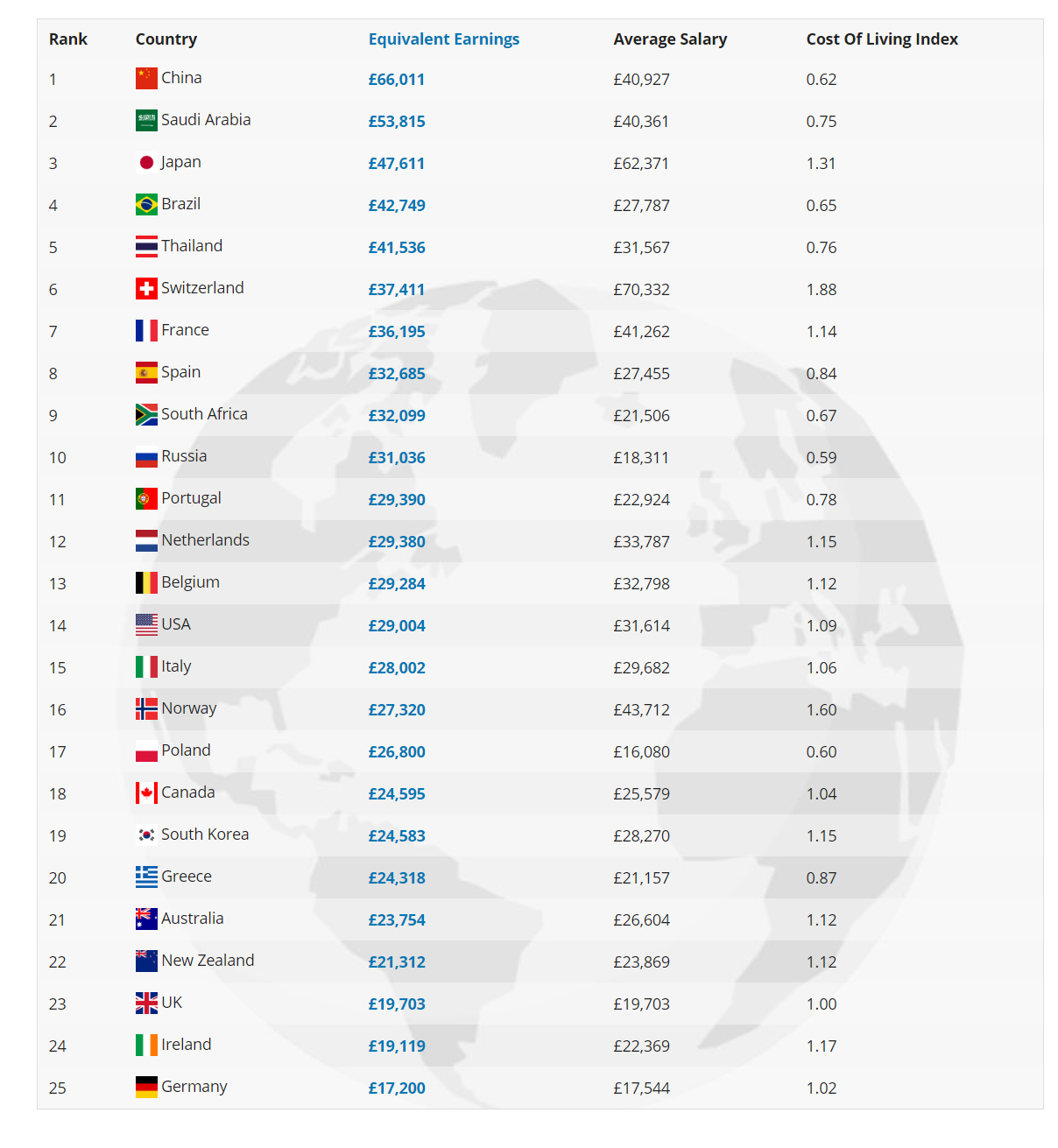The image size is (1058, 1148).
Task: Click the China flag icon
Action: click(x=146, y=78)
